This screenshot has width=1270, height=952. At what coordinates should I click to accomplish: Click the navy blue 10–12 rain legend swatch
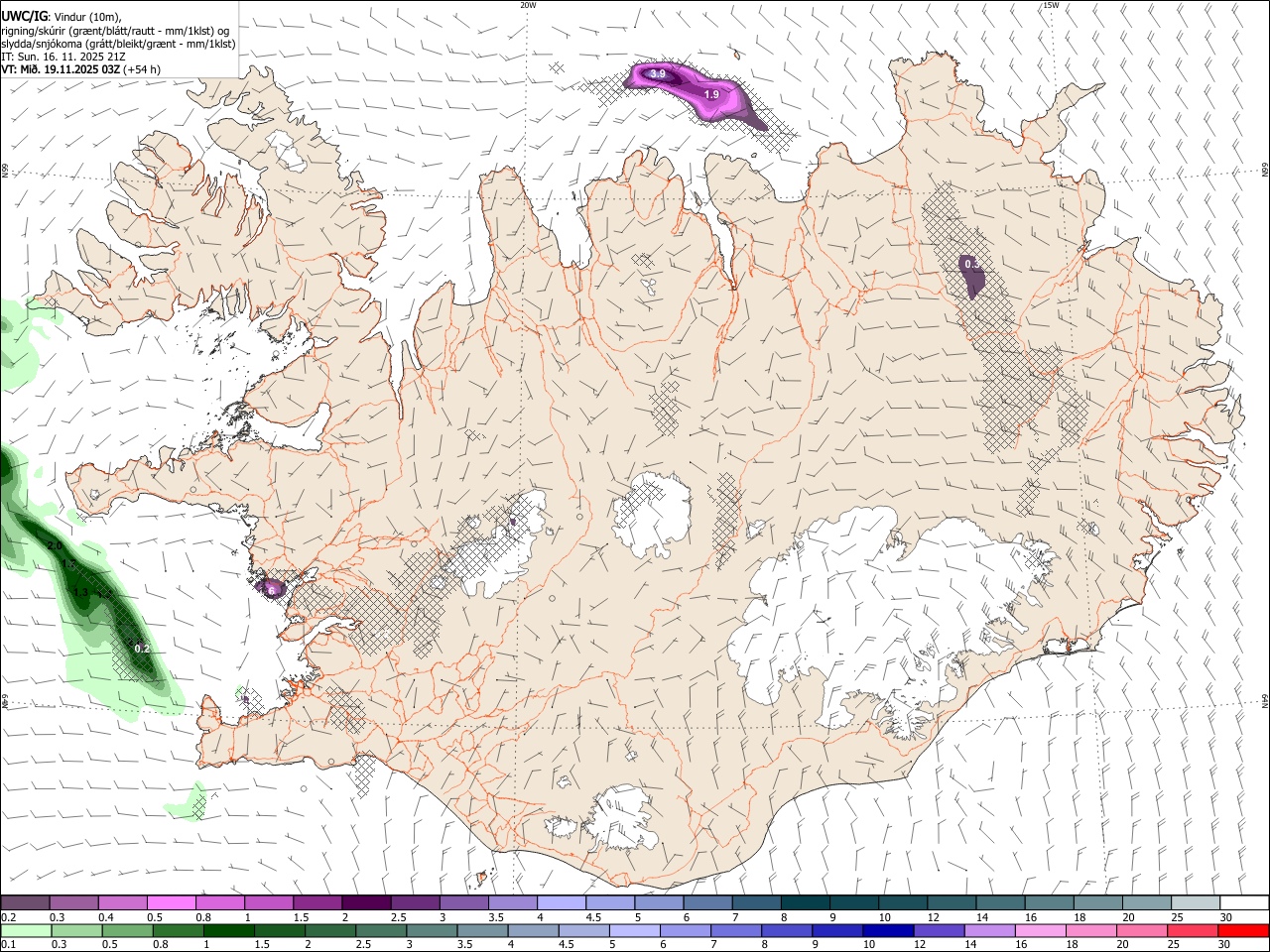[x=887, y=930]
